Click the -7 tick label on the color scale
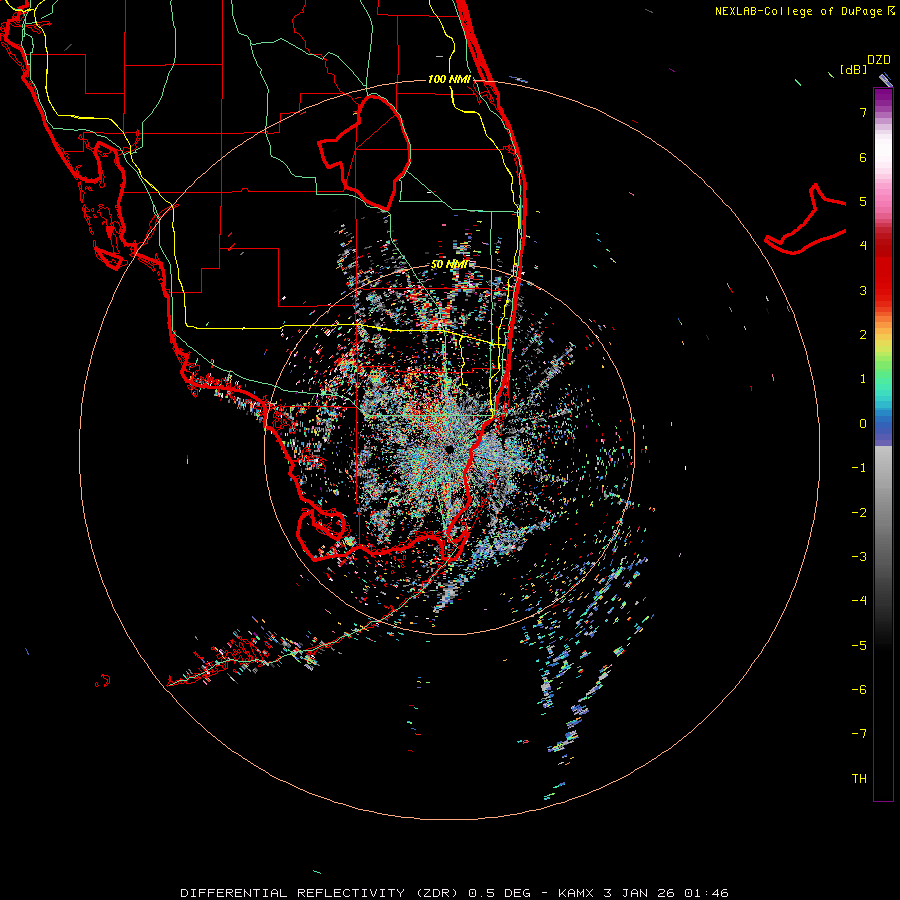Viewport: 900px width, 900px height. pos(859,734)
